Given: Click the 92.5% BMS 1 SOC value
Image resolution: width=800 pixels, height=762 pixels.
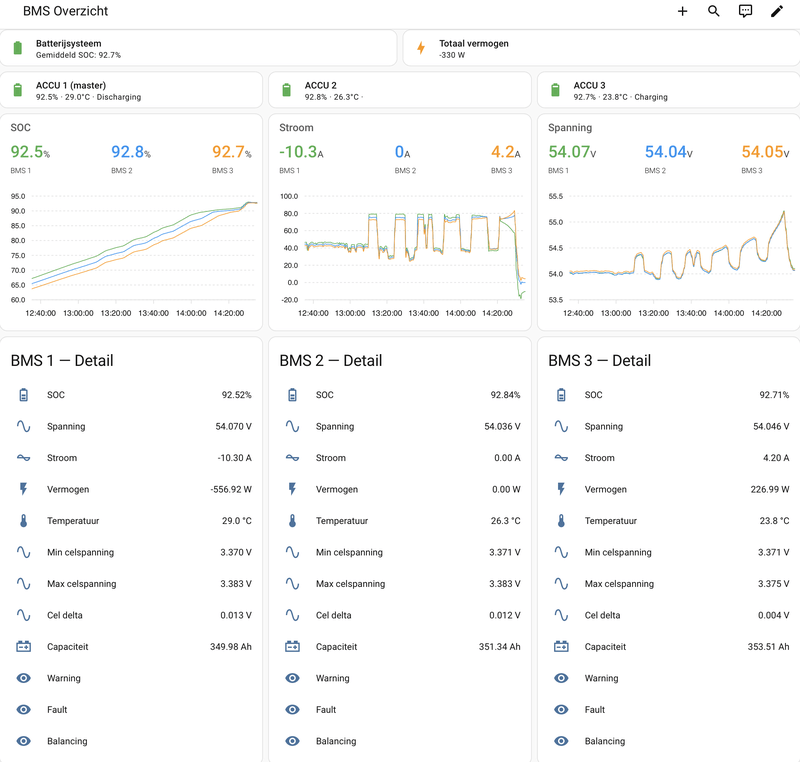Looking at the screenshot, I should tap(30, 152).
